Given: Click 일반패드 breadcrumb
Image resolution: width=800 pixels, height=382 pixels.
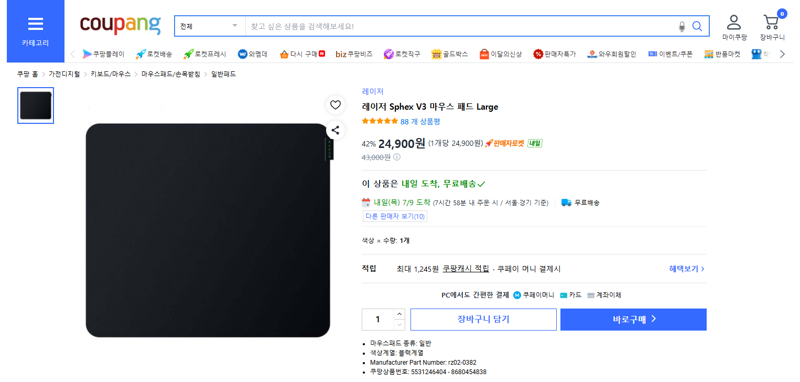Looking at the screenshot, I should (x=223, y=74).
